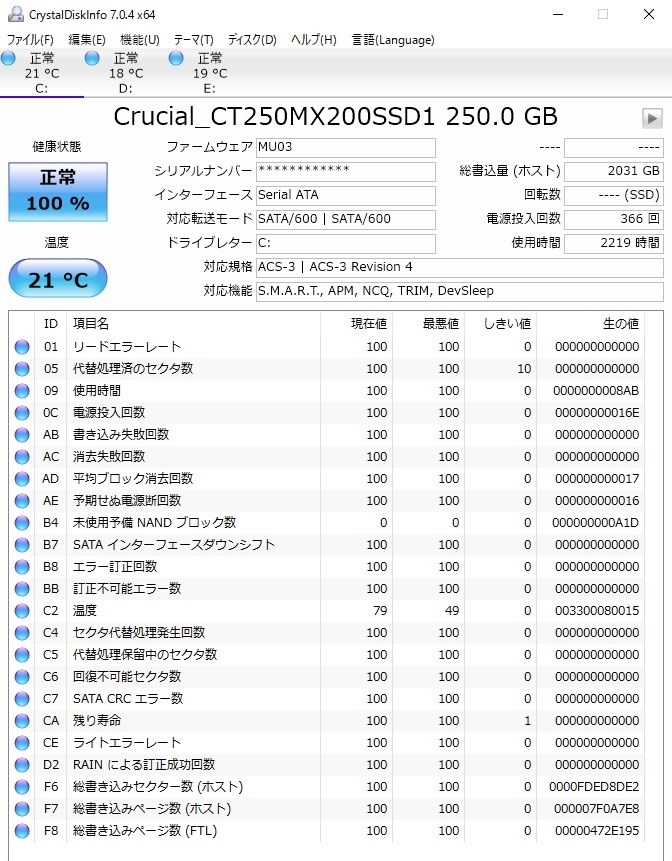Image resolution: width=672 pixels, height=861 pixels.
Task: Click status icon of row 01 リードエラーレート
Action: (22, 346)
